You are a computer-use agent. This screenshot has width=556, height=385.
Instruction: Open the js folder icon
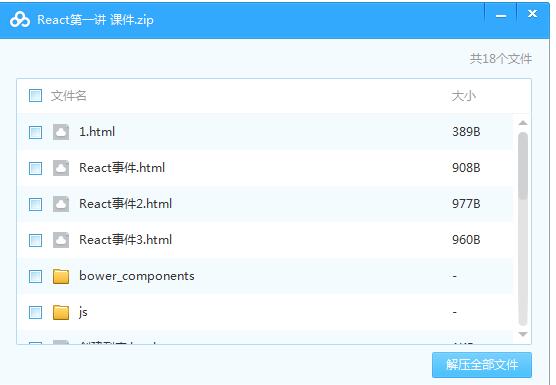[x=61, y=312]
